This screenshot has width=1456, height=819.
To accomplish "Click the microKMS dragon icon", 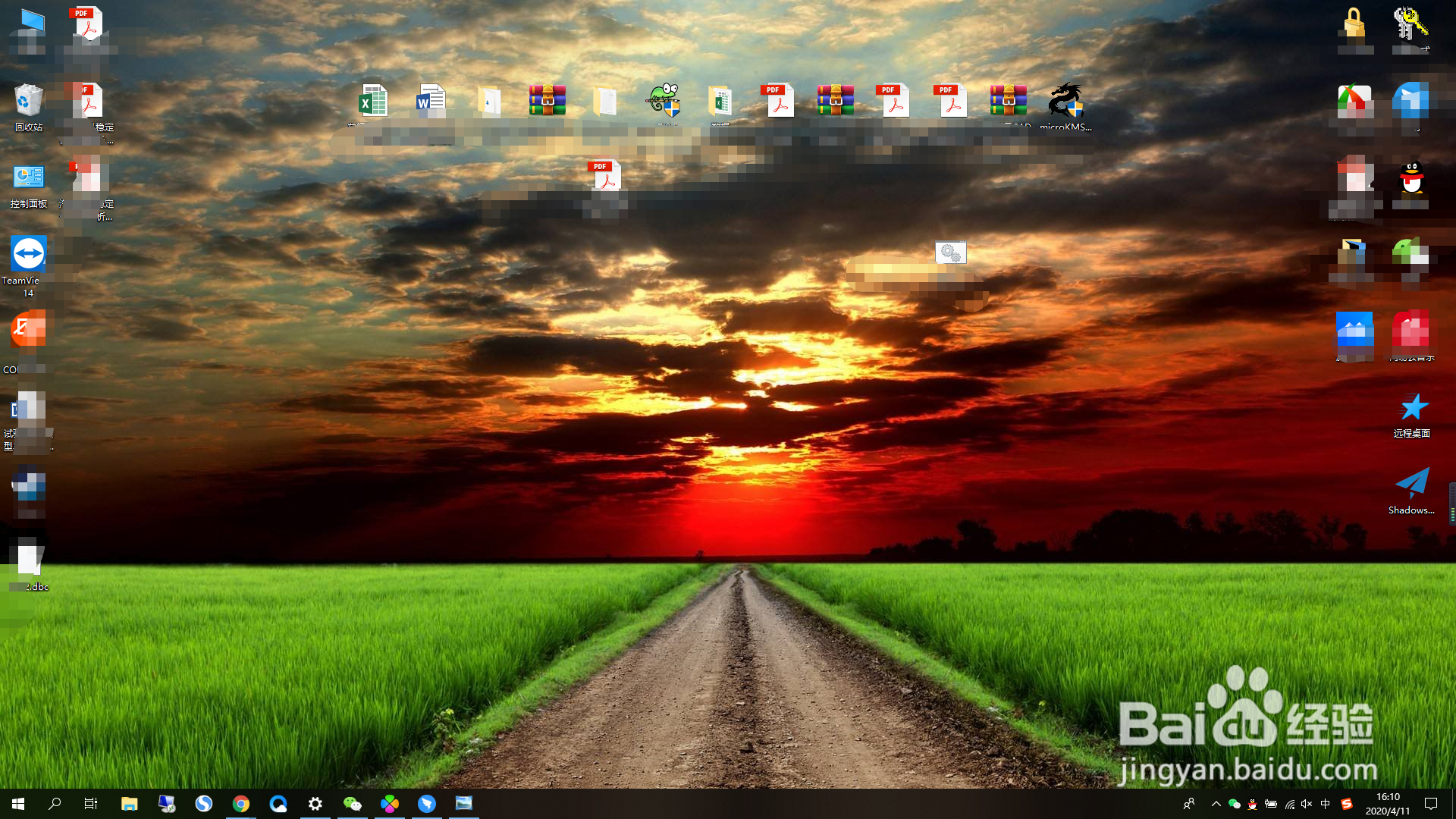I will point(1065,101).
